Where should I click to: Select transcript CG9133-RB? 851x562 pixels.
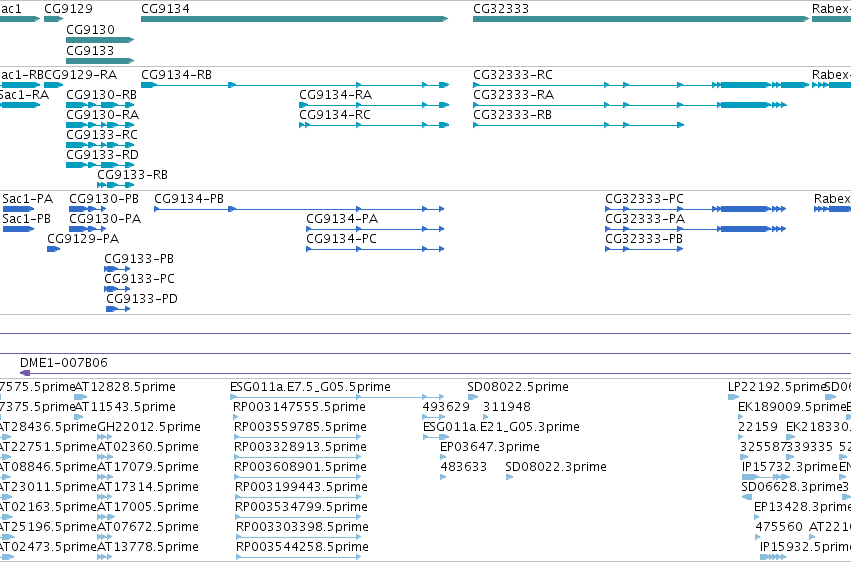[132, 175]
